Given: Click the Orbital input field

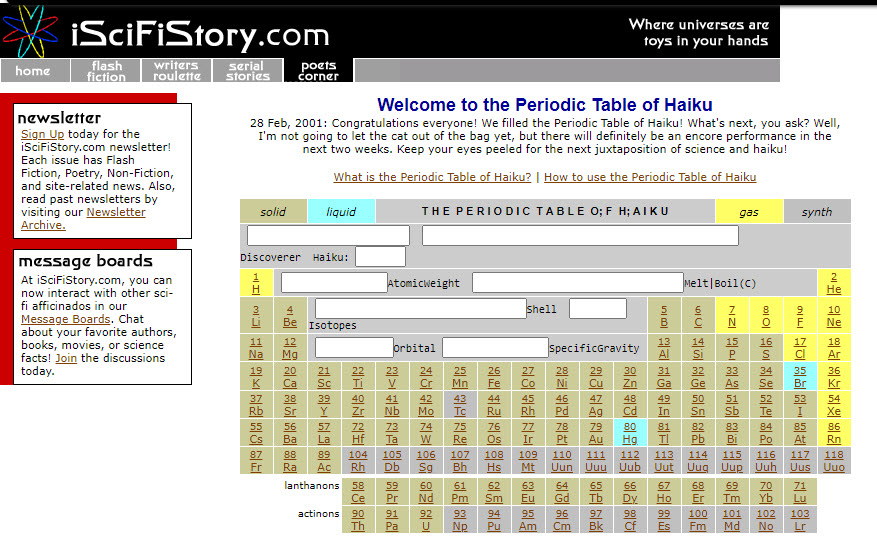Looking at the screenshot, I should pos(354,347).
